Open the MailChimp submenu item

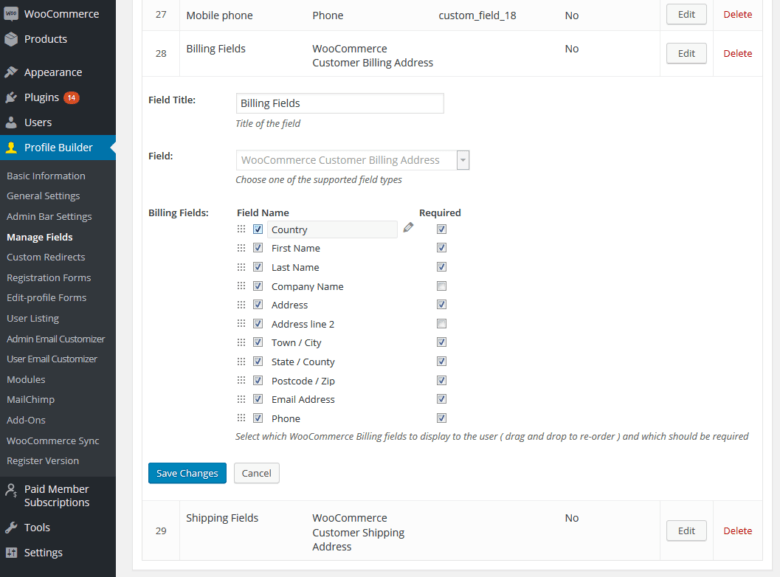click(30, 399)
